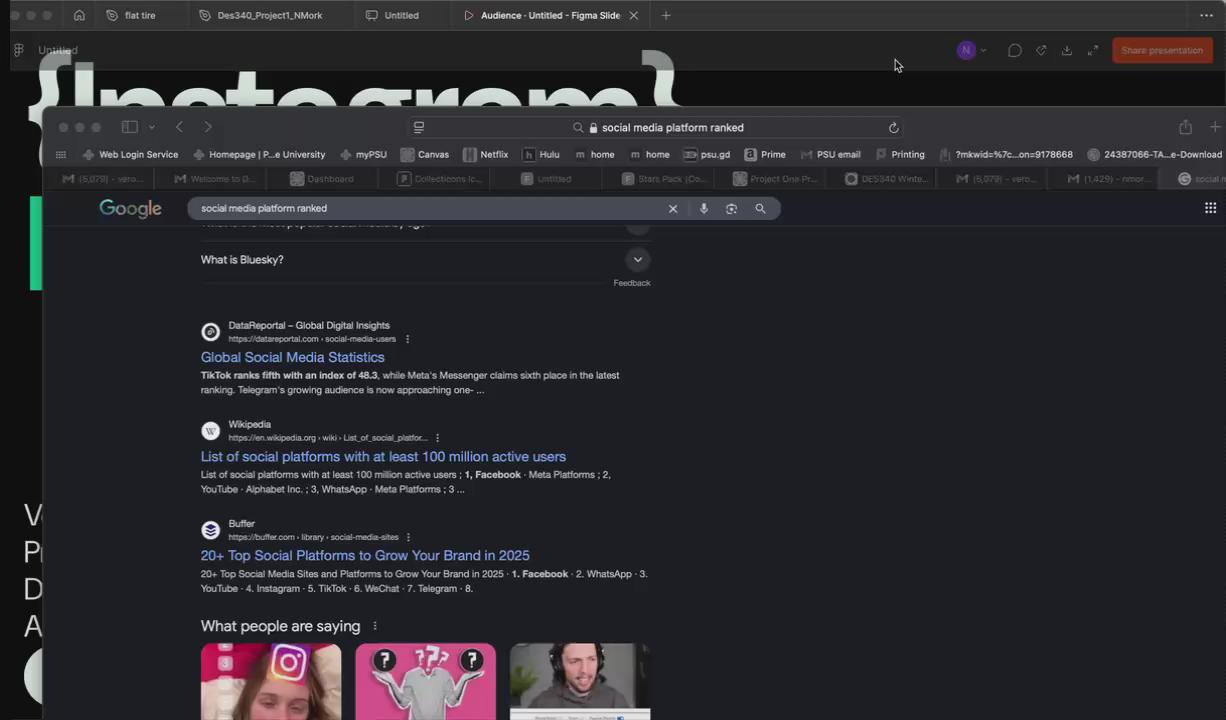This screenshot has width=1226, height=720.
Task: Open comments in the Figma presentation toolbar
Action: pyautogui.click(x=1015, y=50)
